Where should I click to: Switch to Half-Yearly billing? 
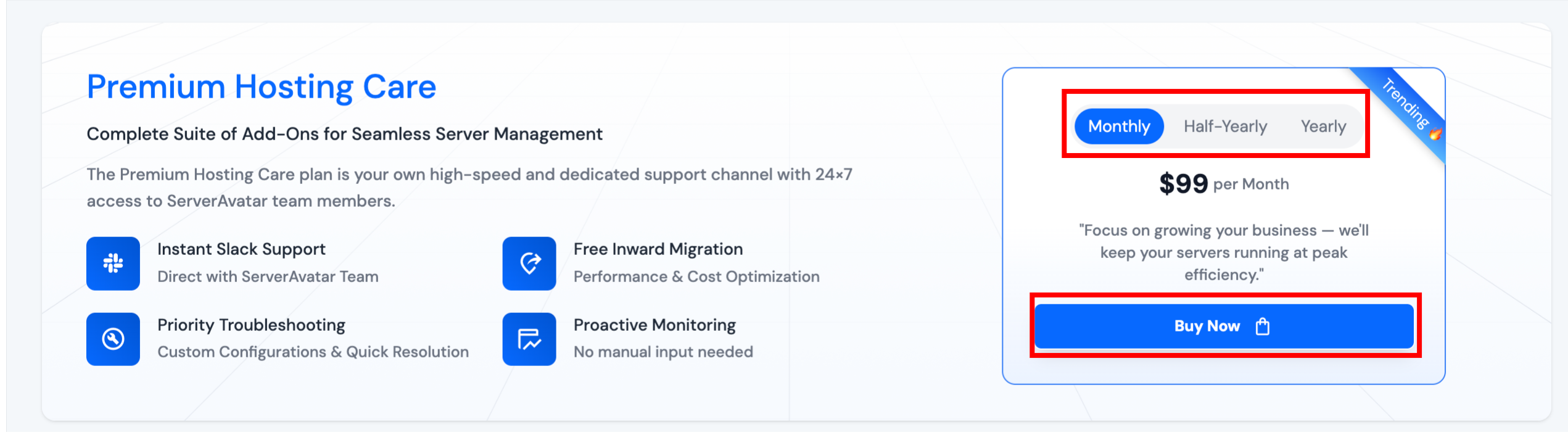click(1225, 127)
